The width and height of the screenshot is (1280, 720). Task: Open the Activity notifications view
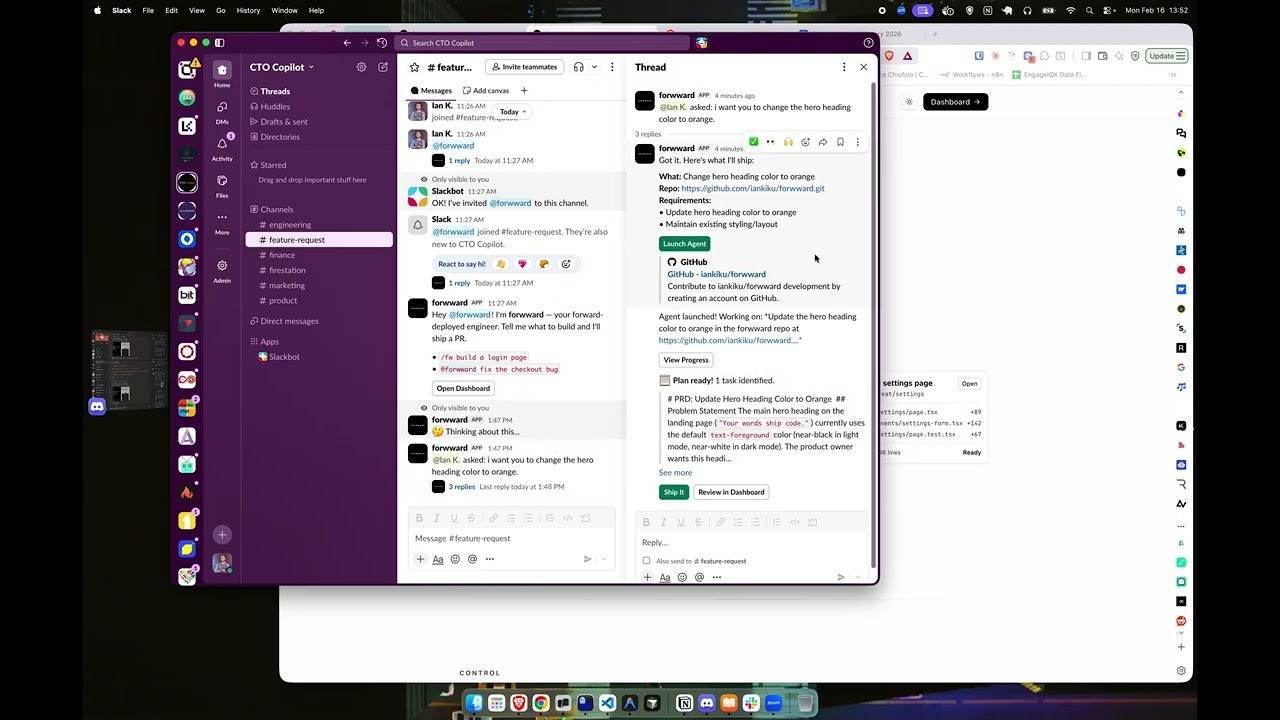point(222,148)
